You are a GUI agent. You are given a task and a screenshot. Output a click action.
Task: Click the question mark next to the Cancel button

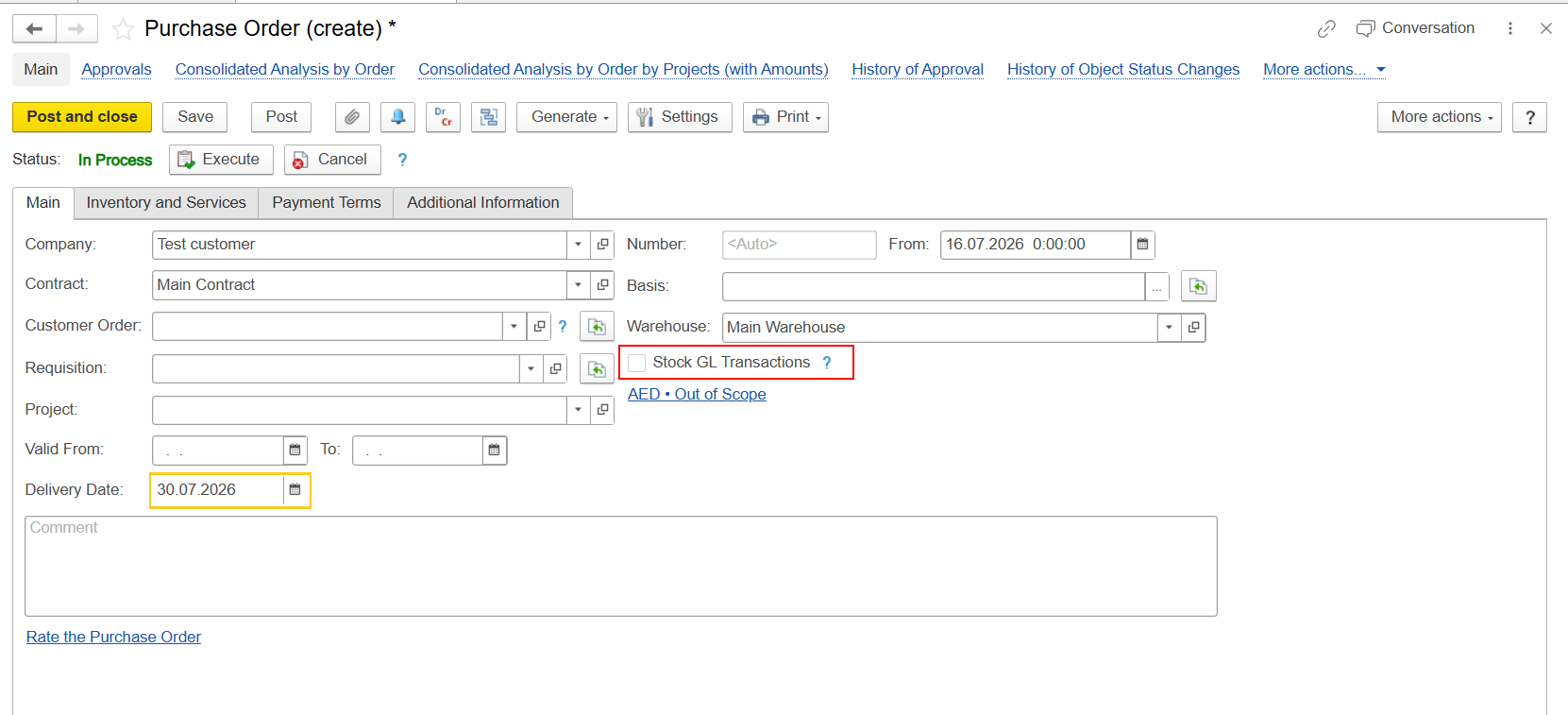point(402,160)
